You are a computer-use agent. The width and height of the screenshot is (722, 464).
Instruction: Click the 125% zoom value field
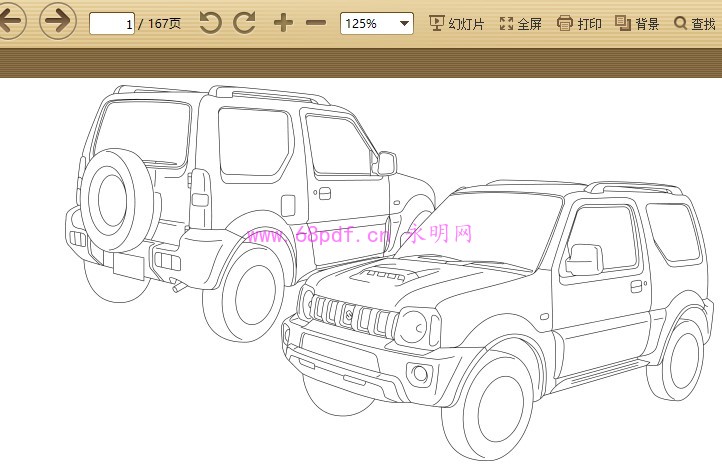tap(366, 23)
